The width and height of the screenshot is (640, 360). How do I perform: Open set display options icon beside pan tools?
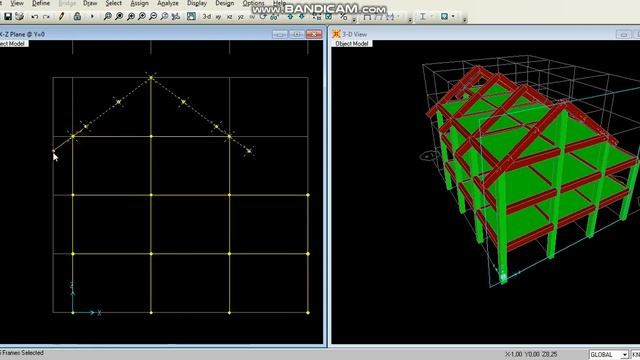pos(191,16)
